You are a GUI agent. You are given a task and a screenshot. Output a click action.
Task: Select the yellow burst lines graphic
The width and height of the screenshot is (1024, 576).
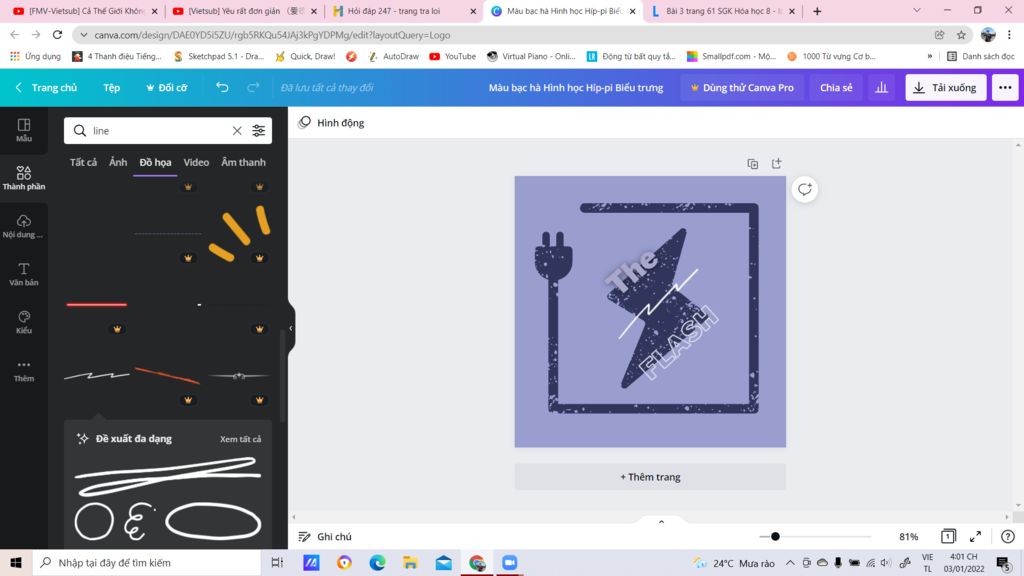240,232
